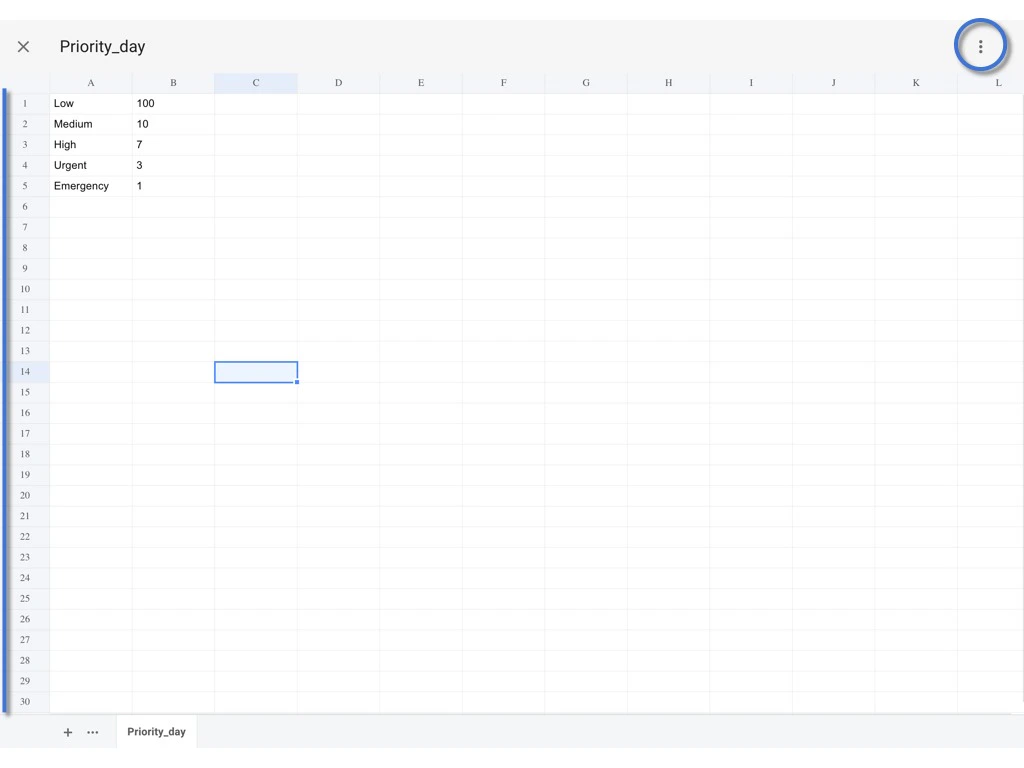Select row 30 header
Viewport: 1024px width, 768px height.
click(x=24, y=701)
